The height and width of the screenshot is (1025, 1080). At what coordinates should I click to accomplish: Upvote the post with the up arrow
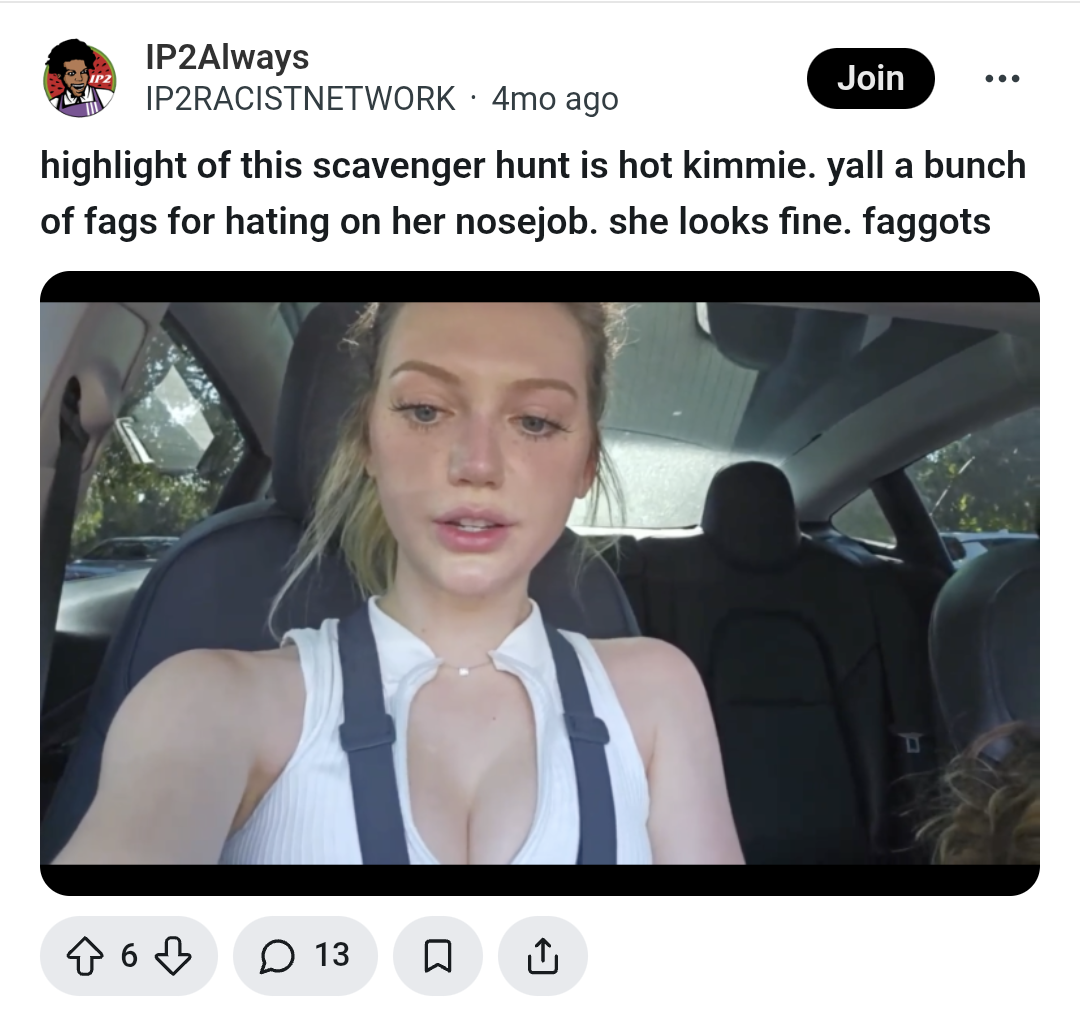(x=85, y=955)
